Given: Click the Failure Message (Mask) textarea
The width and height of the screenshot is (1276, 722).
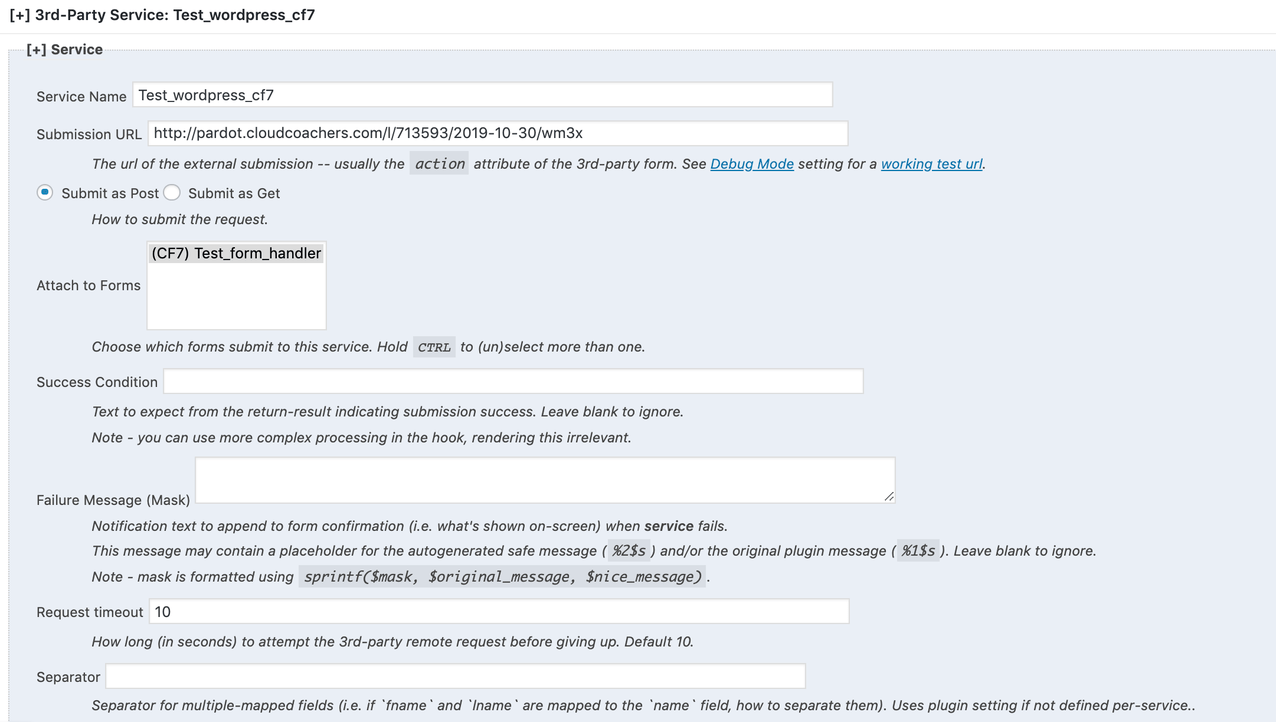Looking at the screenshot, I should click(x=545, y=480).
